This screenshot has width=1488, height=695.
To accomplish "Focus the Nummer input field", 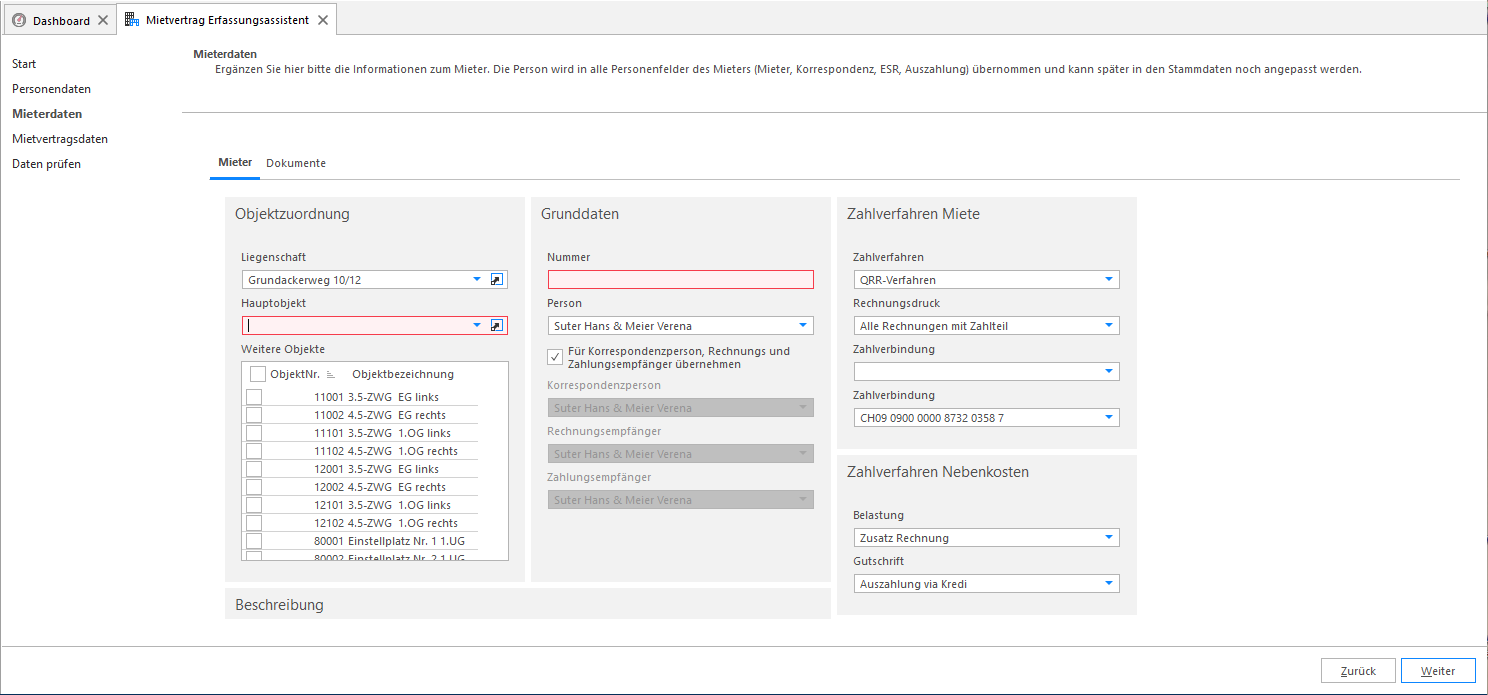I will click(x=681, y=280).
